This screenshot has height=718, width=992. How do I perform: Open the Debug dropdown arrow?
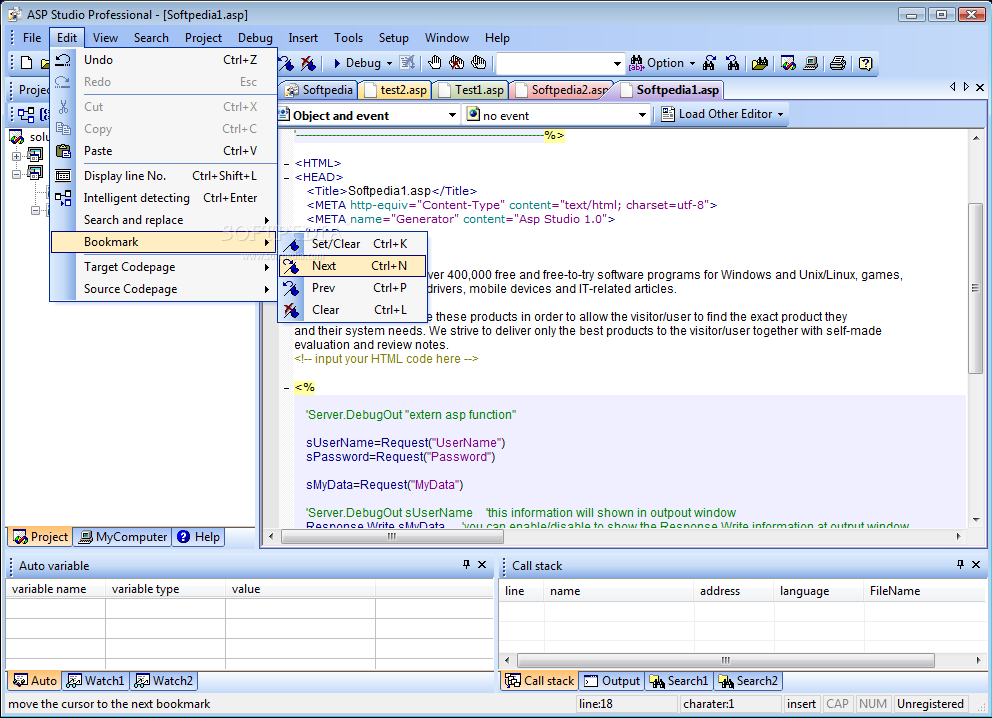pos(389,63)
